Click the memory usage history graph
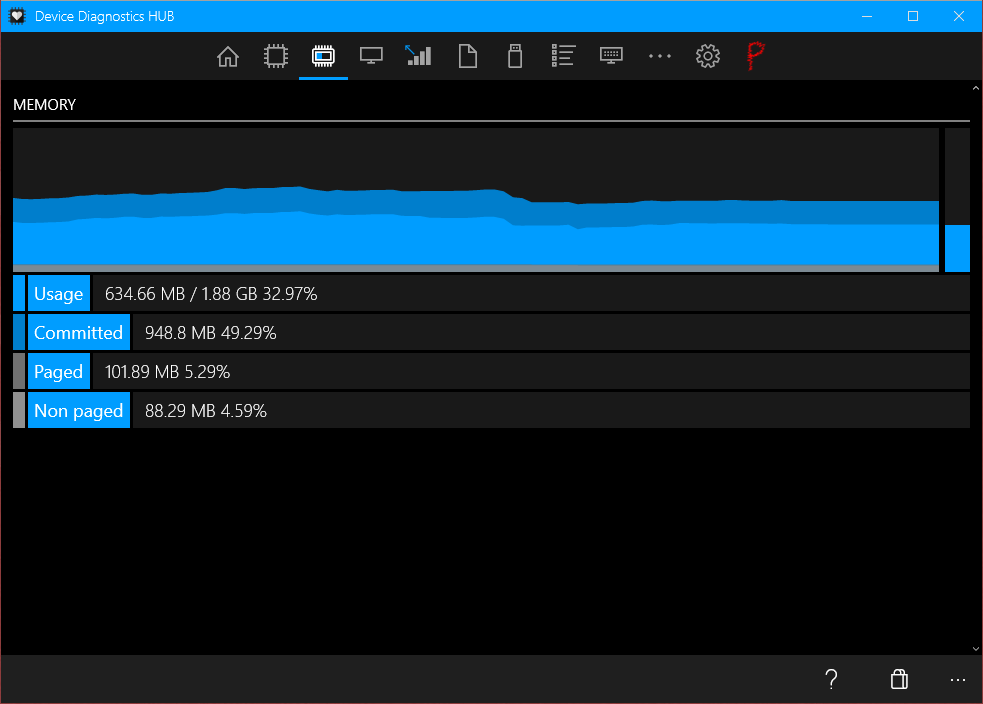The image size is (983, 704). coord(476,200)
